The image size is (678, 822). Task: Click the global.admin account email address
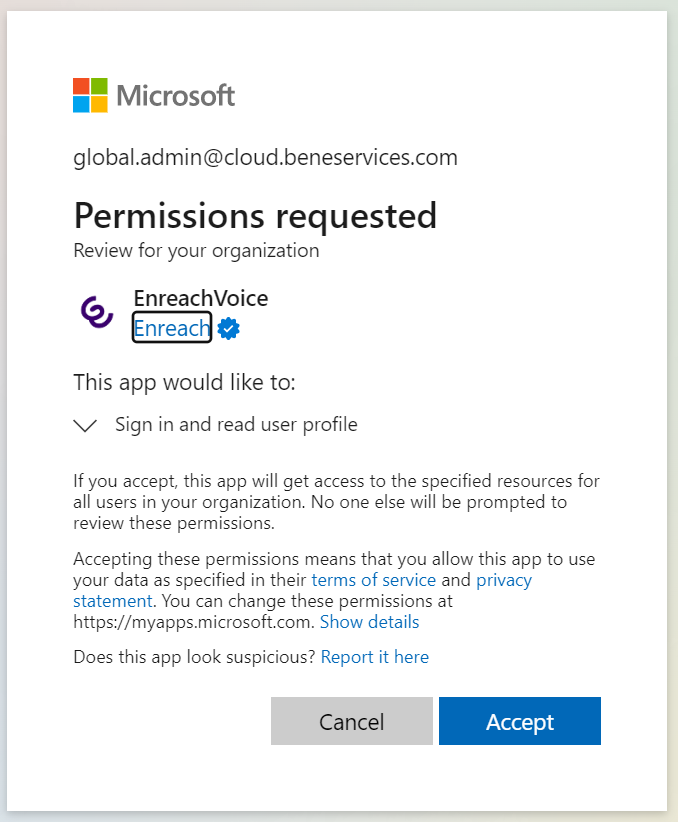[x=265, y=157]
